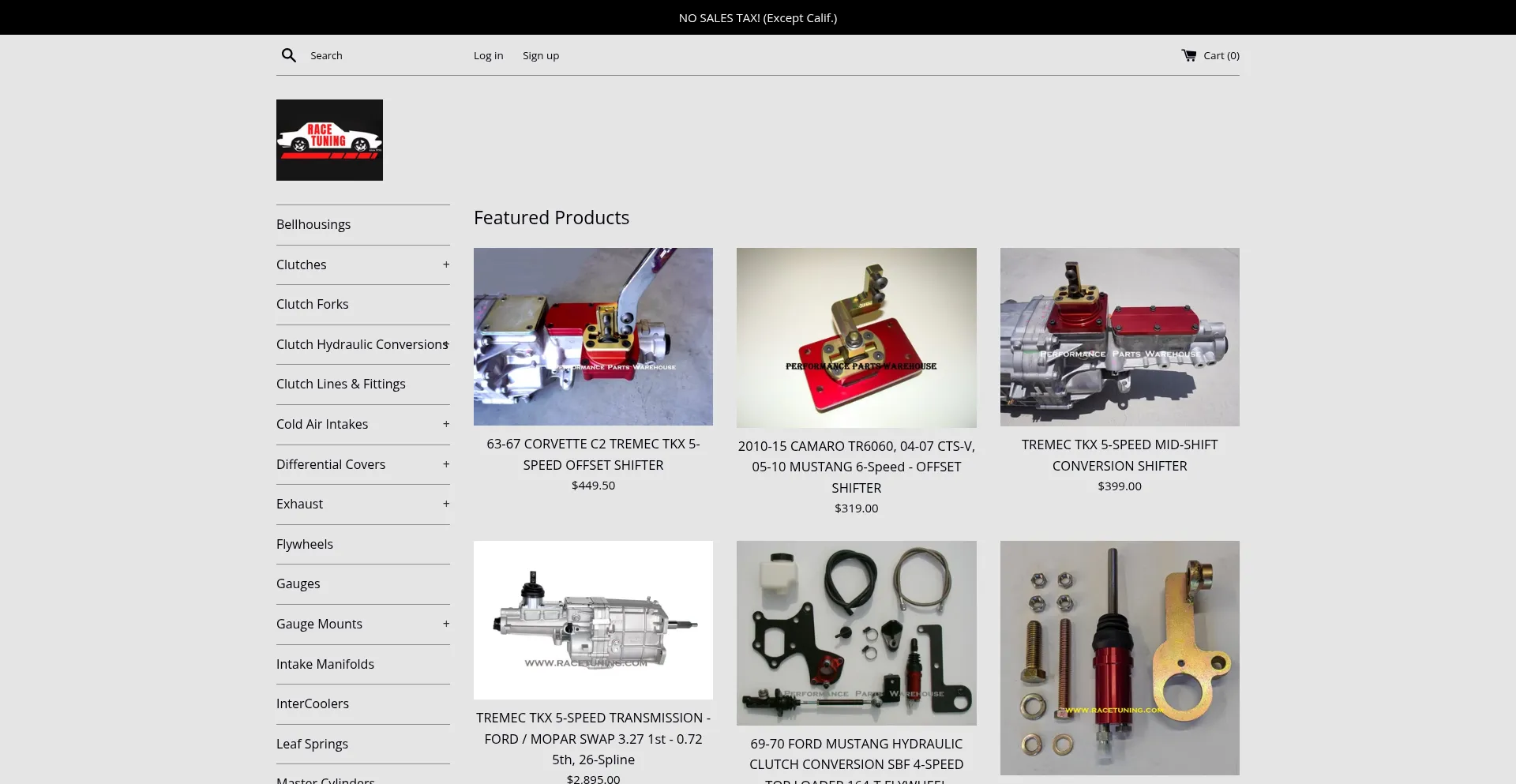Go to Flywheels category
Viewport: 1516px width, 784px height.
click(x=305, y=544)
